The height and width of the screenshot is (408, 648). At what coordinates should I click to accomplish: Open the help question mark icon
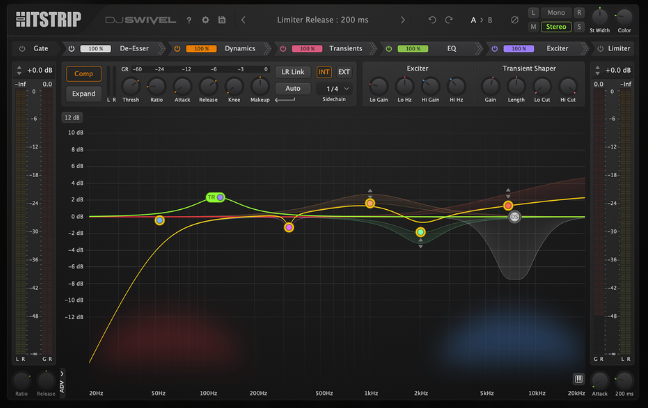click(x=189, y=20)
